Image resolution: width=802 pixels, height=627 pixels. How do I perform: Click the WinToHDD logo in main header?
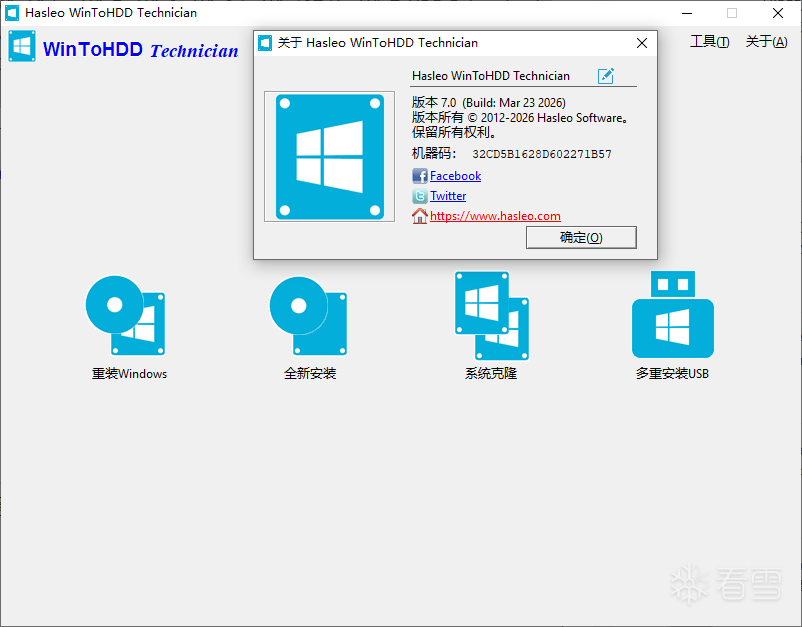[22, 48]
